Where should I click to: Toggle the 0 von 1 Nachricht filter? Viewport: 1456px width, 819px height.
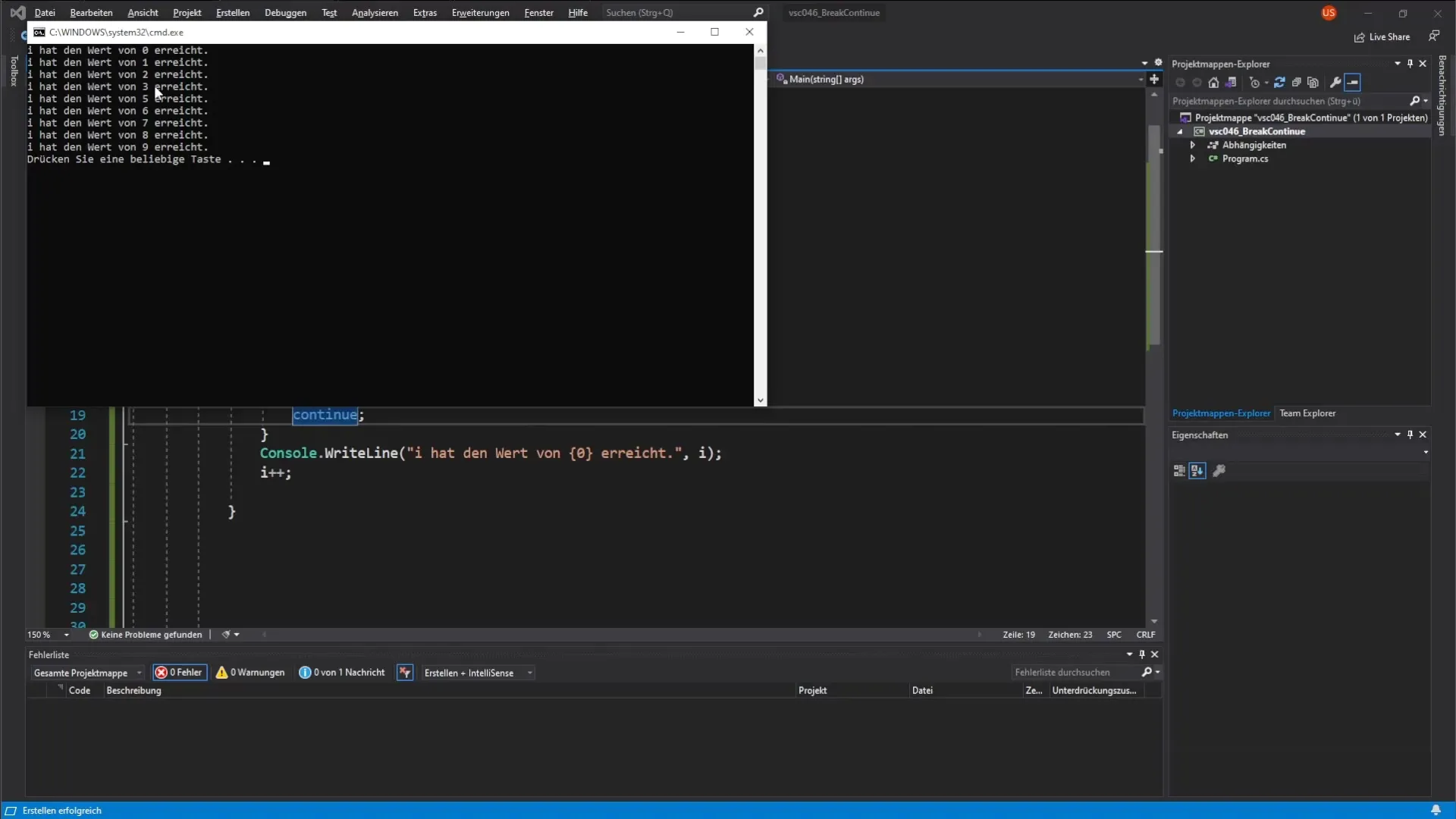pos(342,673)
